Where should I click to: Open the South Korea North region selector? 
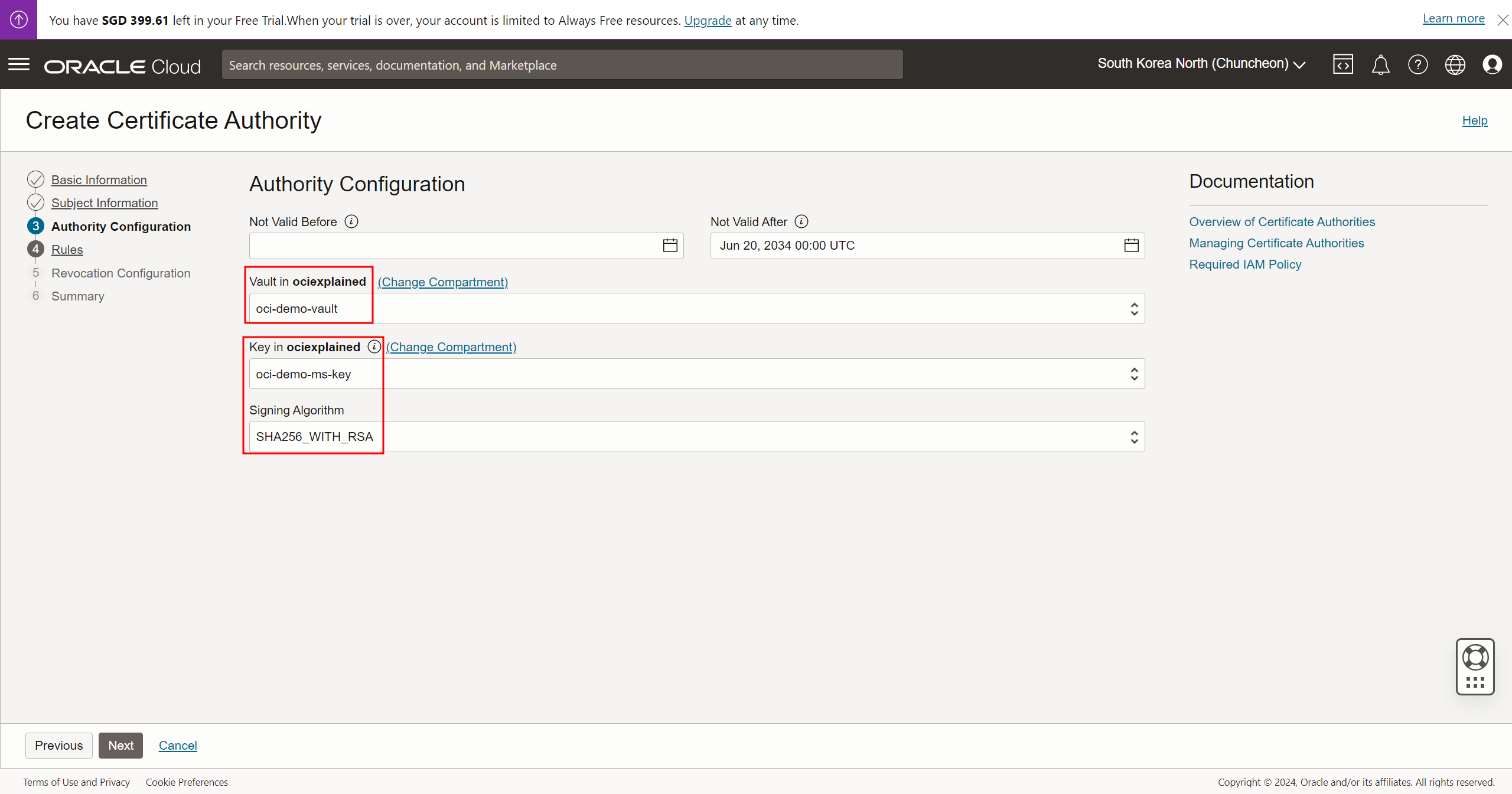1201,64
